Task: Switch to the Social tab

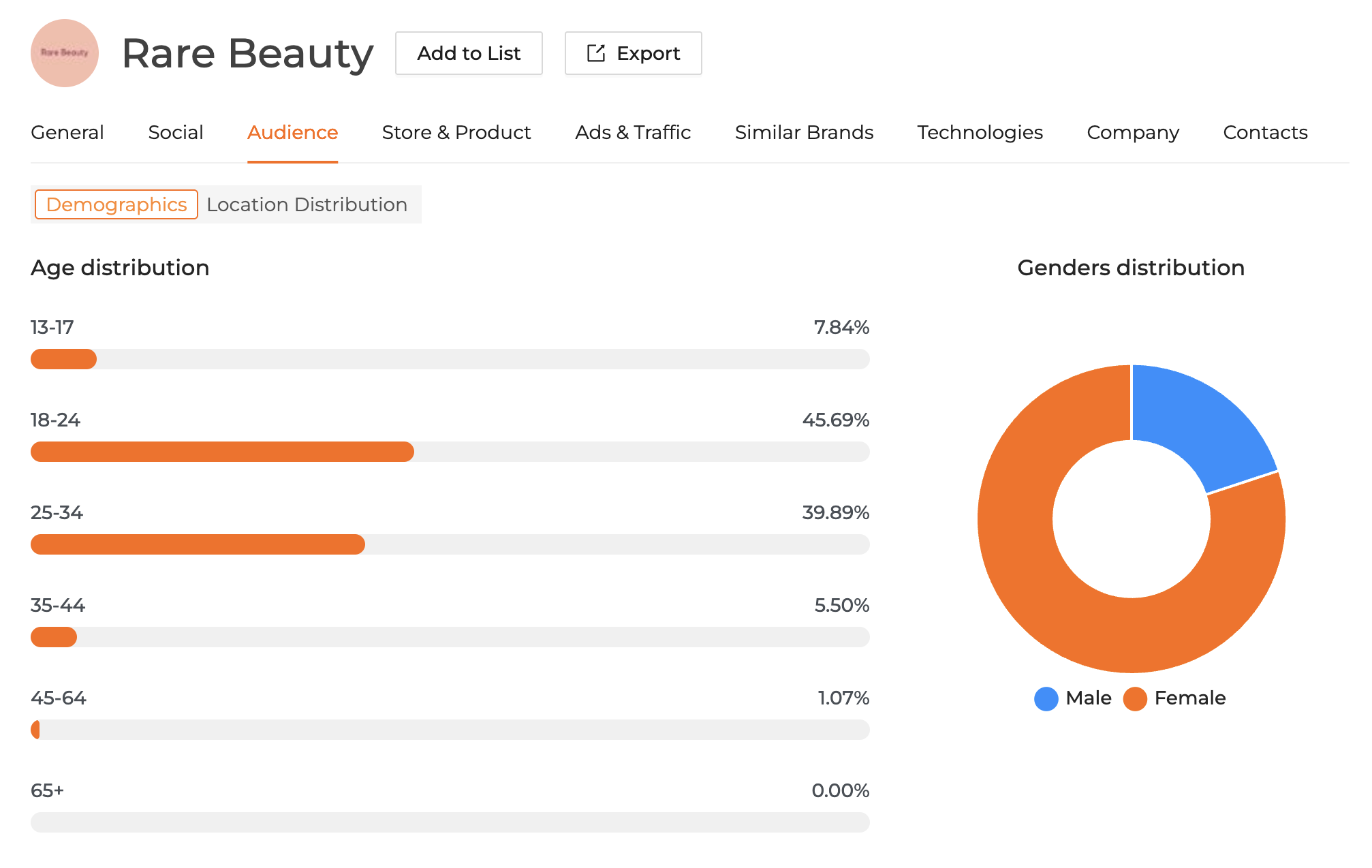Action: point(176,132)
